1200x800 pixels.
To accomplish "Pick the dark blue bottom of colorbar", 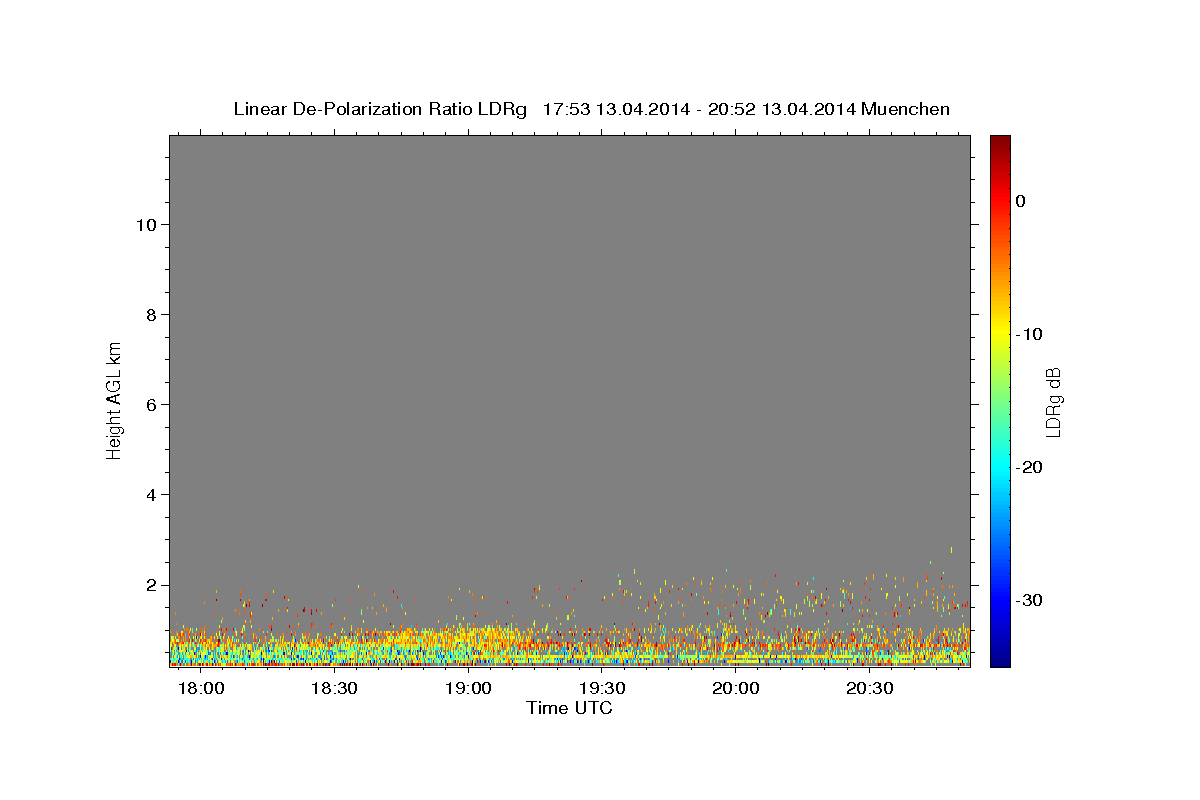I will tap(1000, 658).
